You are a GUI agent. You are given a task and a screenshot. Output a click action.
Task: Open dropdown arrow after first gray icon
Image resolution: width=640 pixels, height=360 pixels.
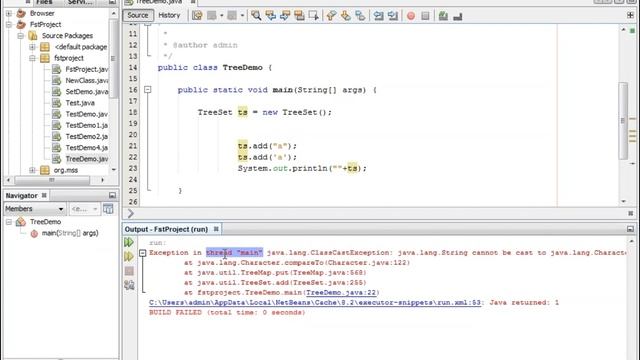(x=222, y=16)
